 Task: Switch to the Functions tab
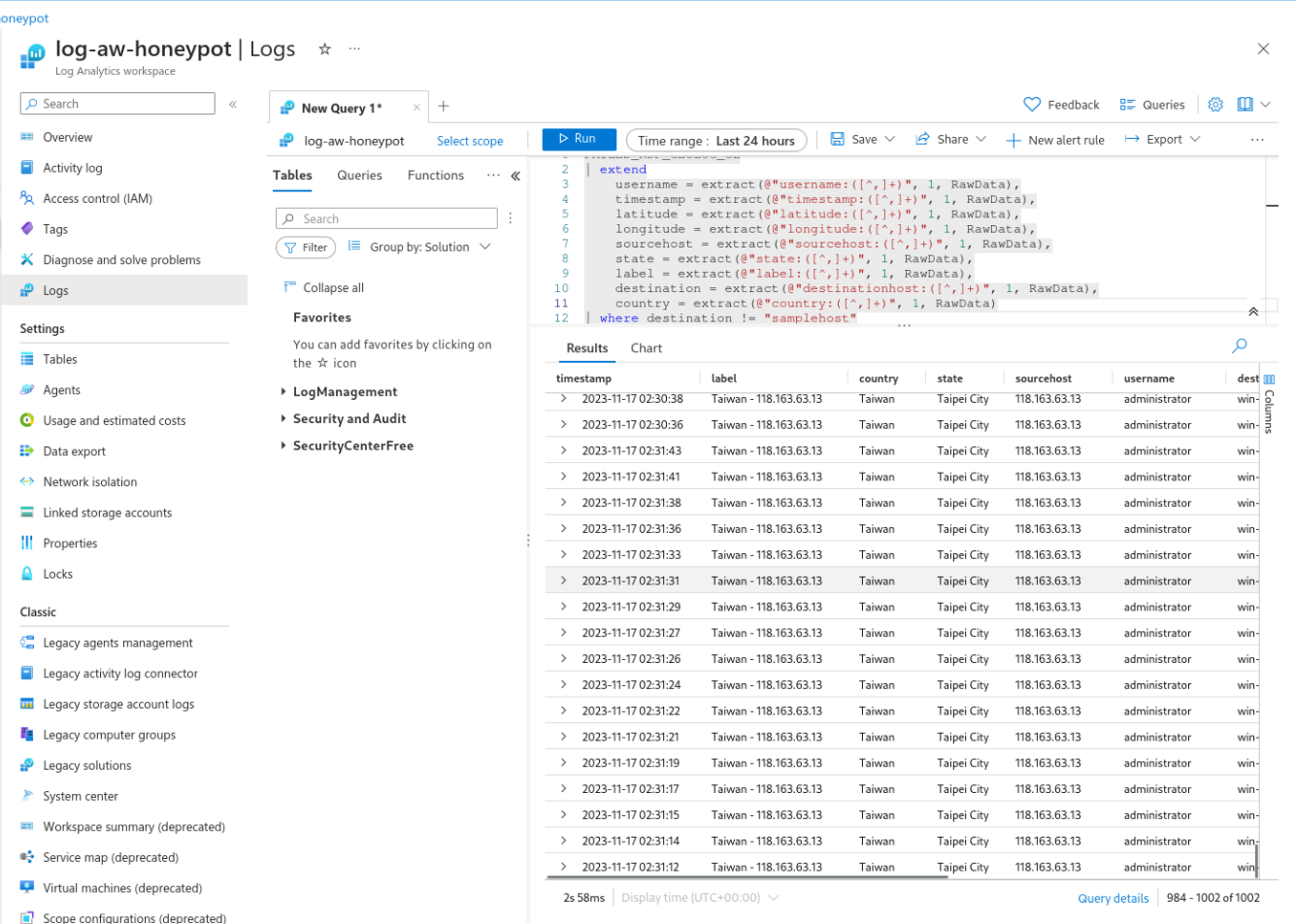click(436, 176)
